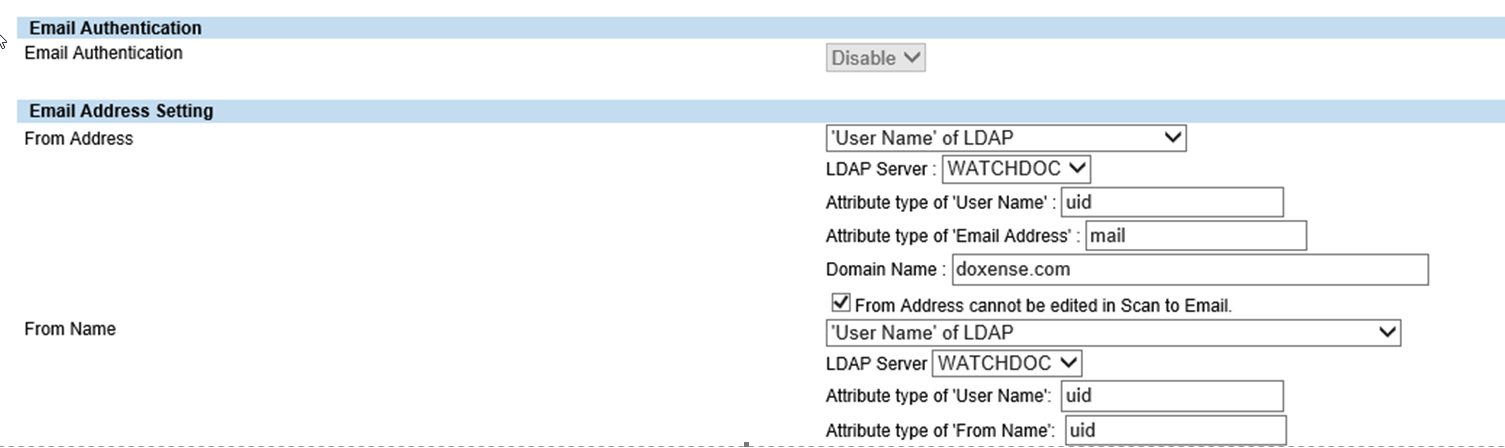This screenshot has width=1505, height=448.
Task: Click From Address 'User Name' attribute field
Action: pos(1171,202)
